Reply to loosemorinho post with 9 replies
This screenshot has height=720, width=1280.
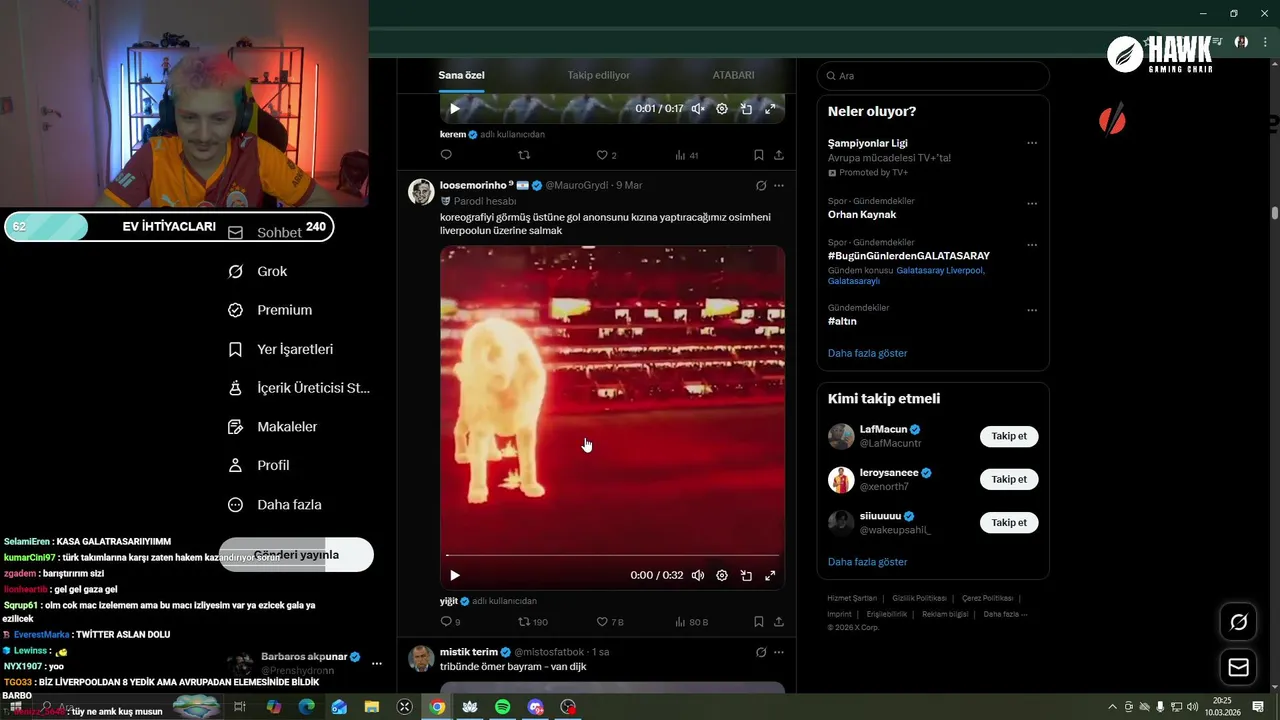pyautogui.click(x=450, y=622)
